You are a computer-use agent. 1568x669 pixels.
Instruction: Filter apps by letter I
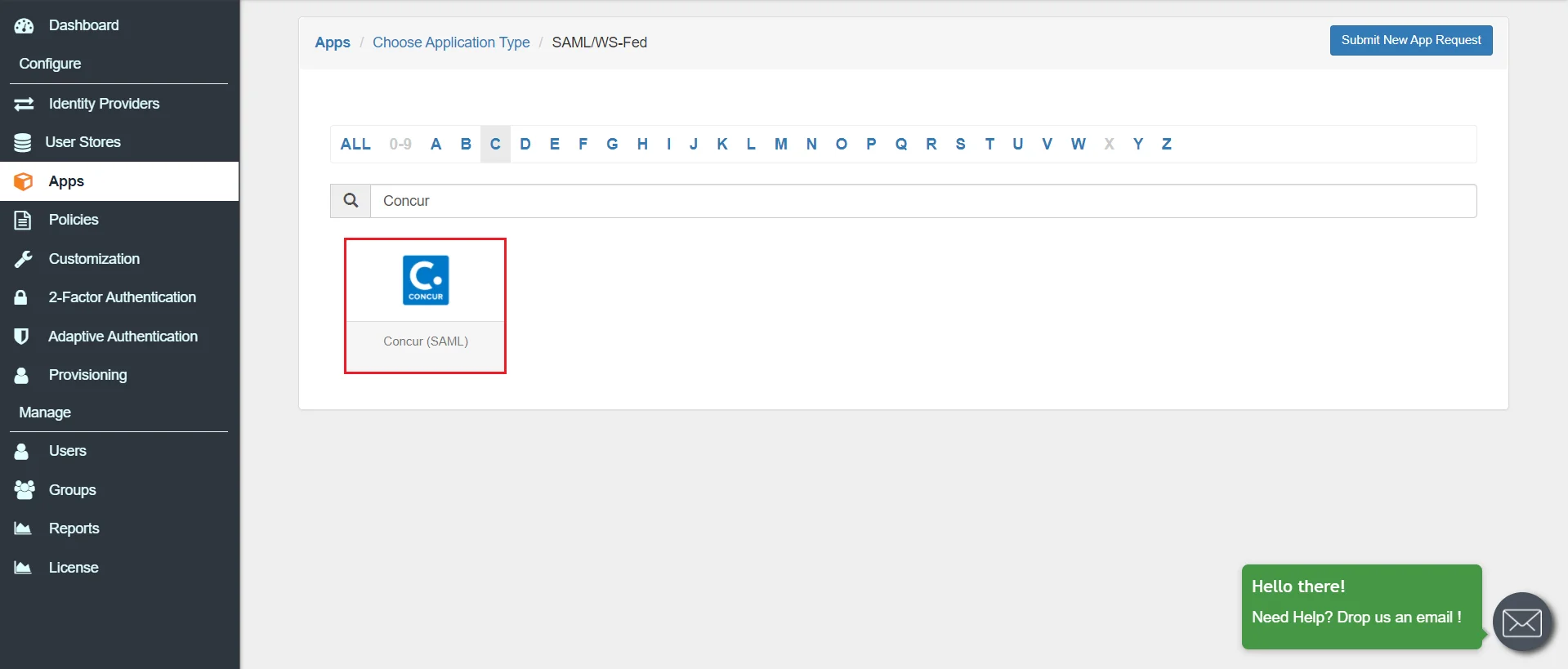669,144
